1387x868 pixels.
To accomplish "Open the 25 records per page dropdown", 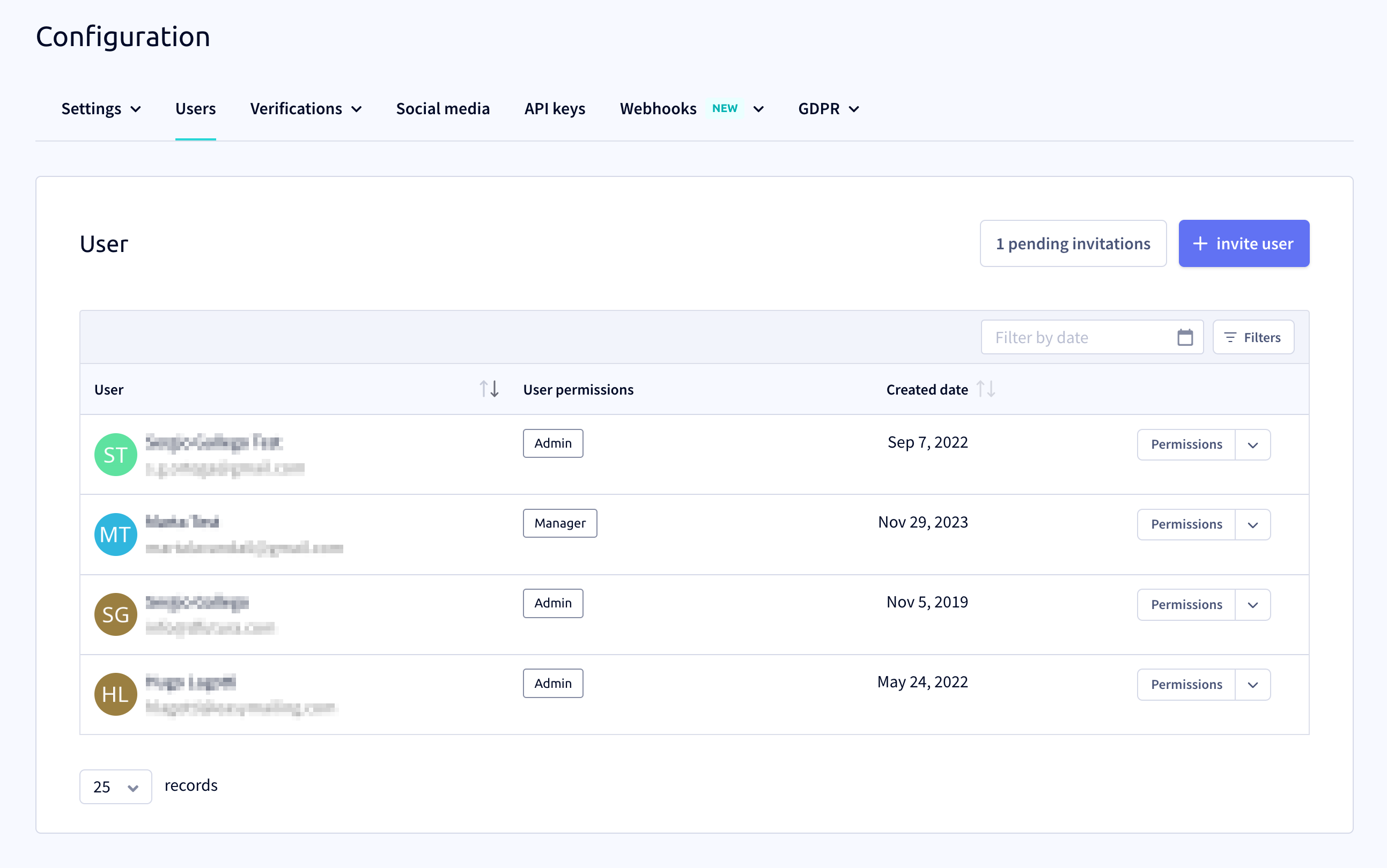I will [x=115, y=787].
